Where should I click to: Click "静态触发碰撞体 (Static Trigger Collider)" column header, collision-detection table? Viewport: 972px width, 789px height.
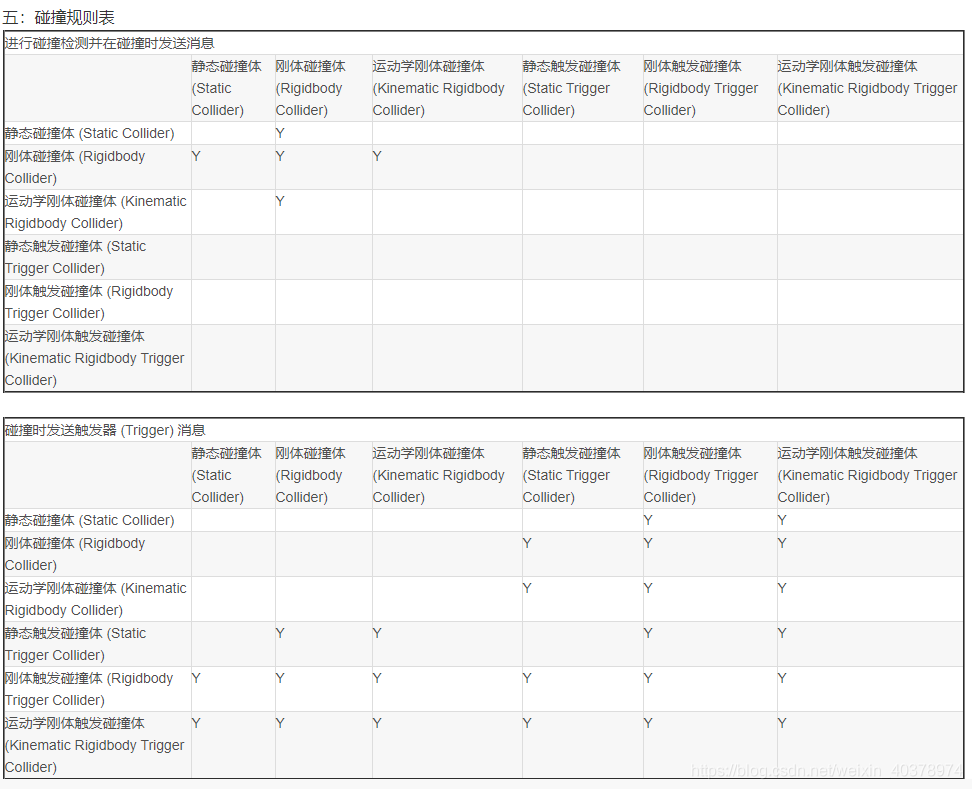tap(571, 88)
